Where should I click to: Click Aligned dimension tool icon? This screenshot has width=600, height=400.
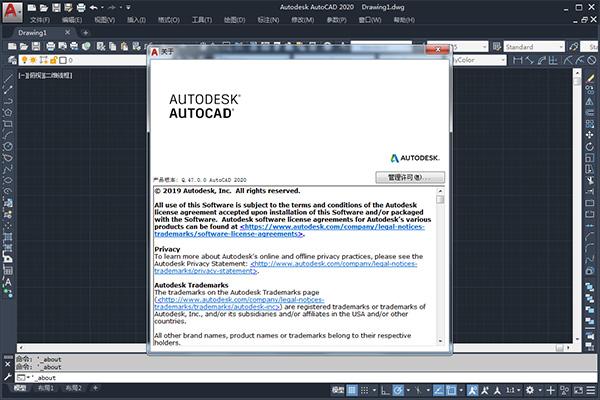point(529,60)
